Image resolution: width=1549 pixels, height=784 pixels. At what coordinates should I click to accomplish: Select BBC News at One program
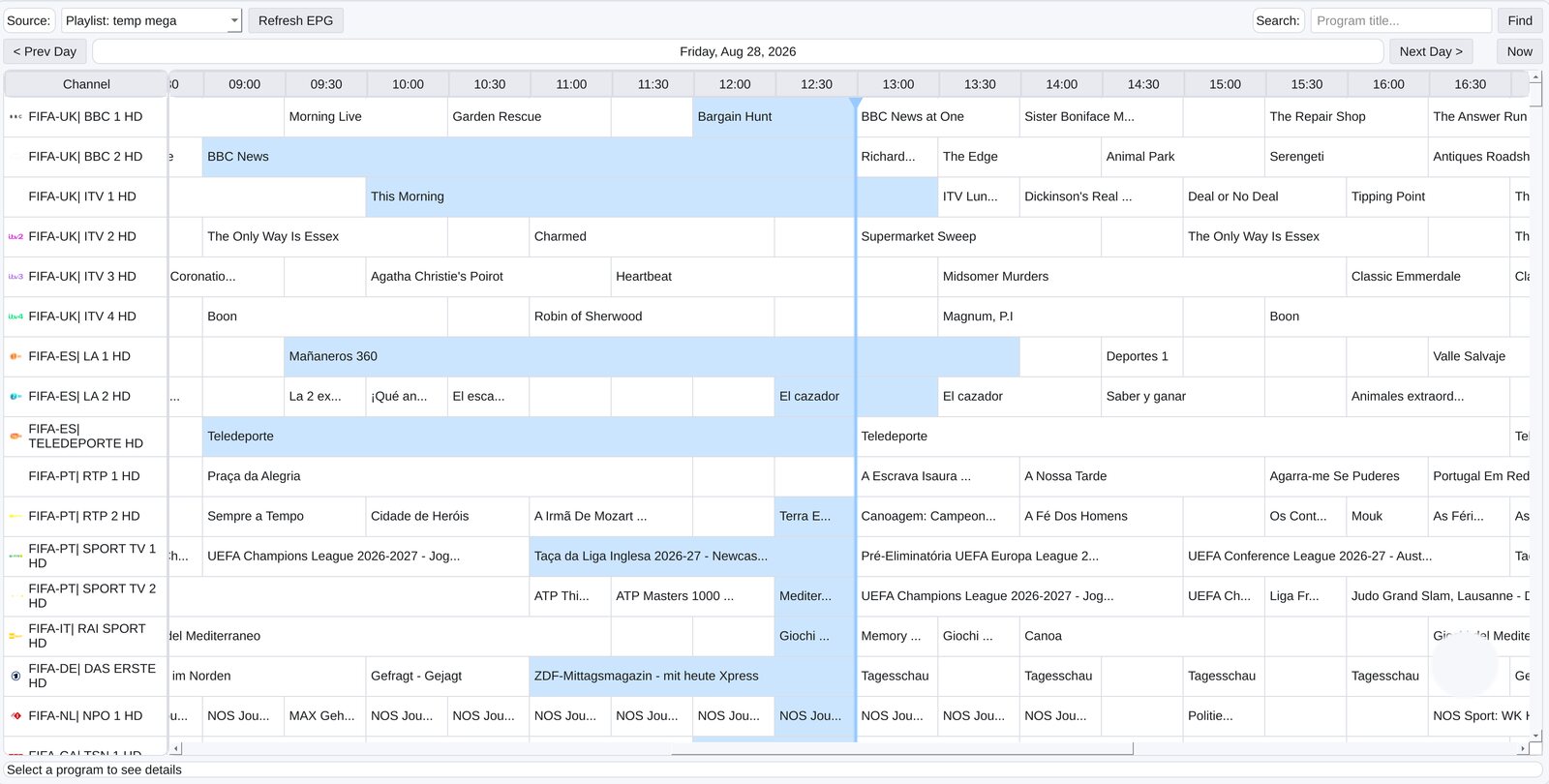tap(937, 117)
